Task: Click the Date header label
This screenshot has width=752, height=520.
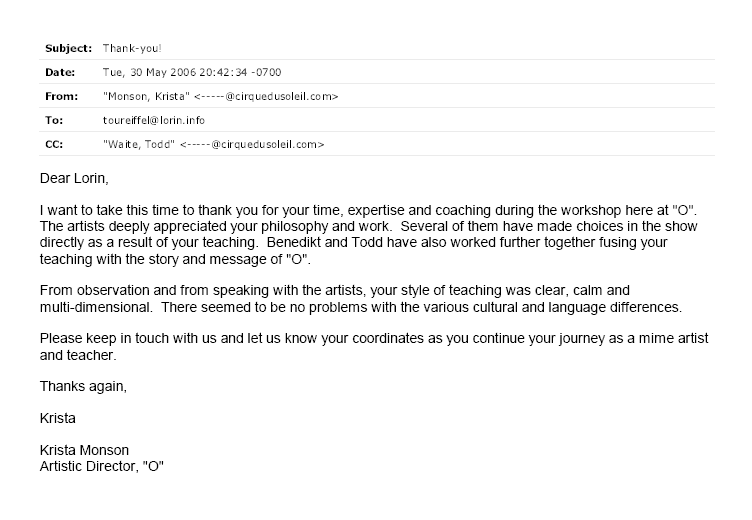Action: coord(60,72)
